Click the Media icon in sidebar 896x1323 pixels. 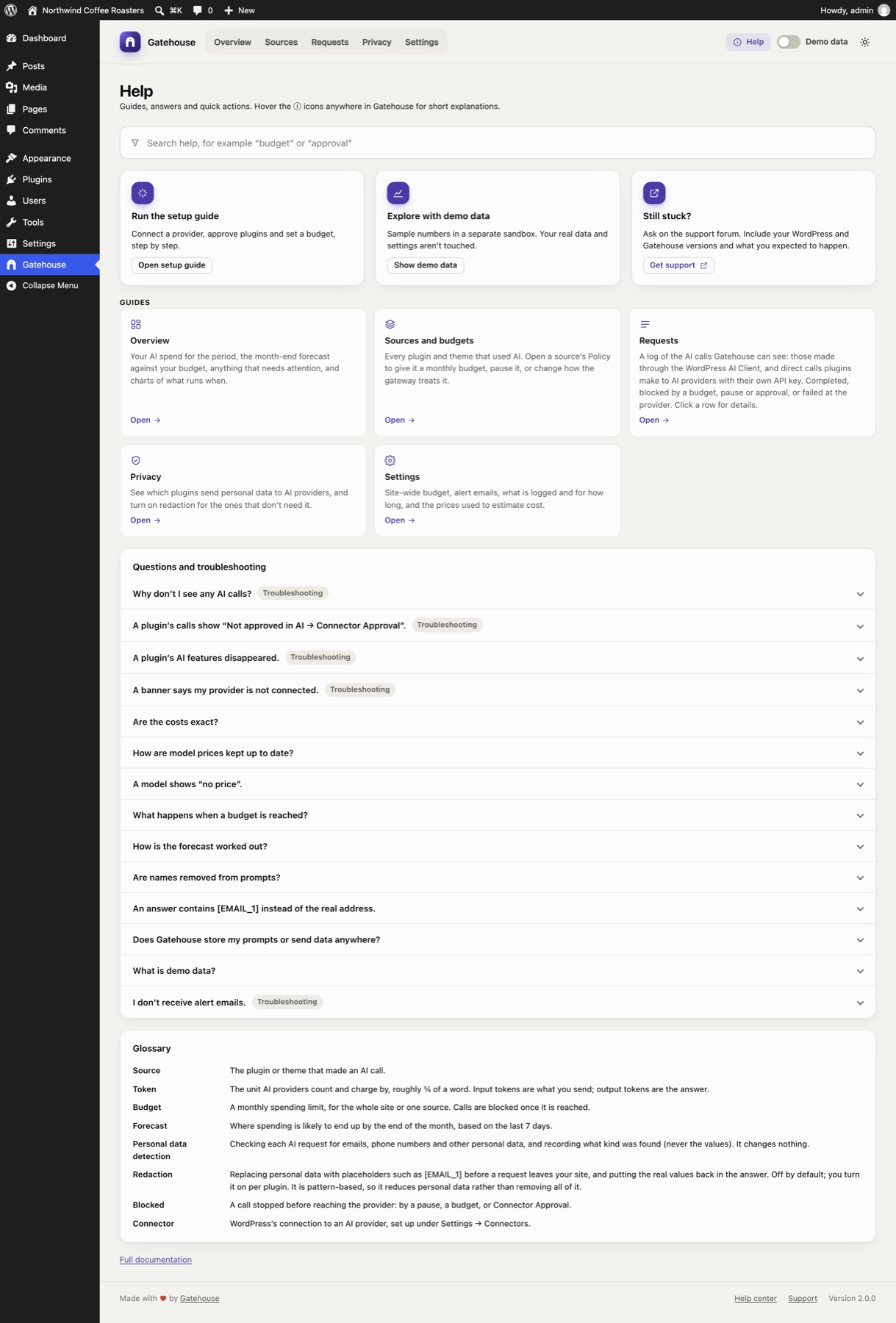(12, 87)
